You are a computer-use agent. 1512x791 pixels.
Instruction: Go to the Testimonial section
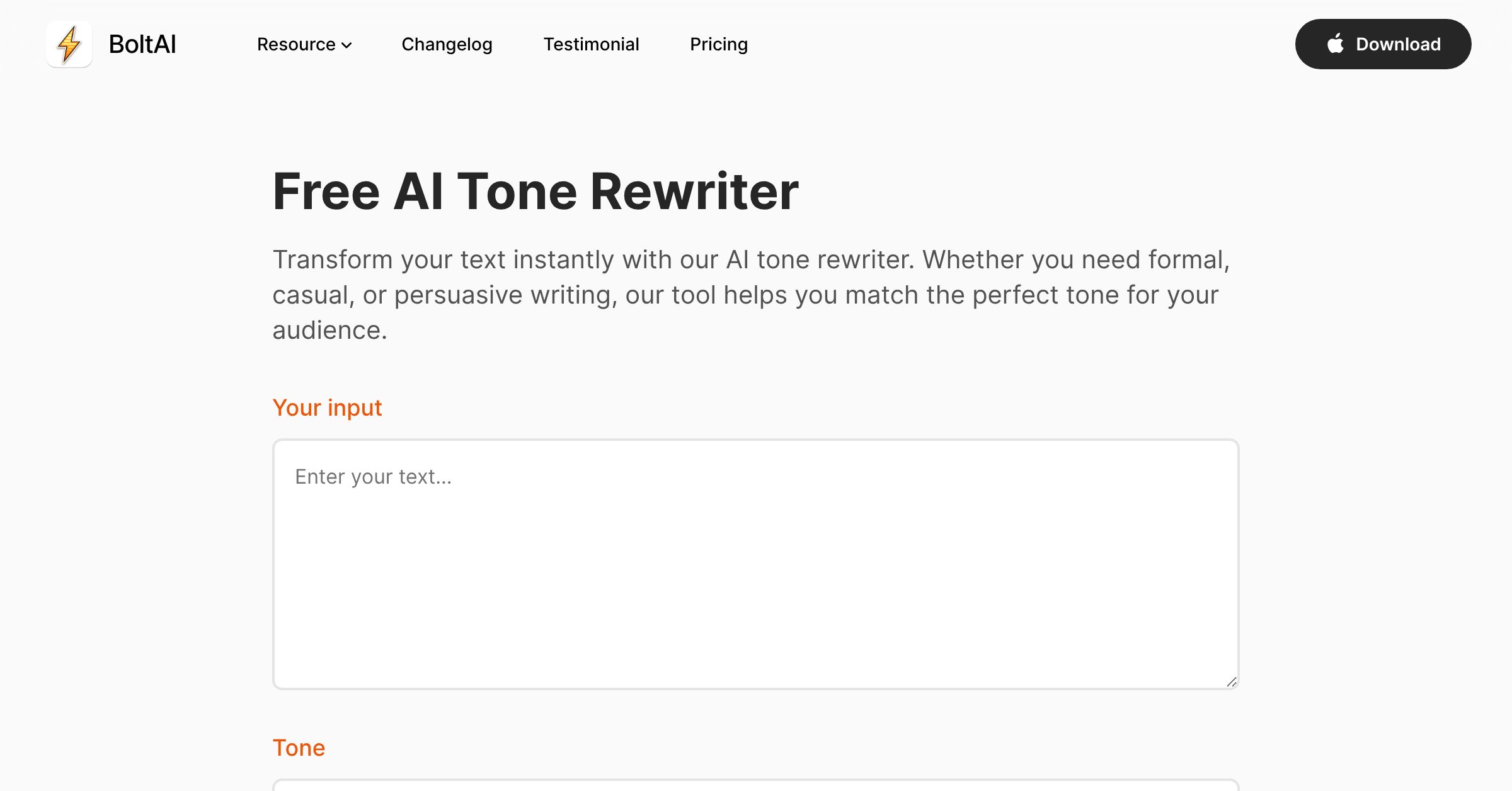pos(591,44)
